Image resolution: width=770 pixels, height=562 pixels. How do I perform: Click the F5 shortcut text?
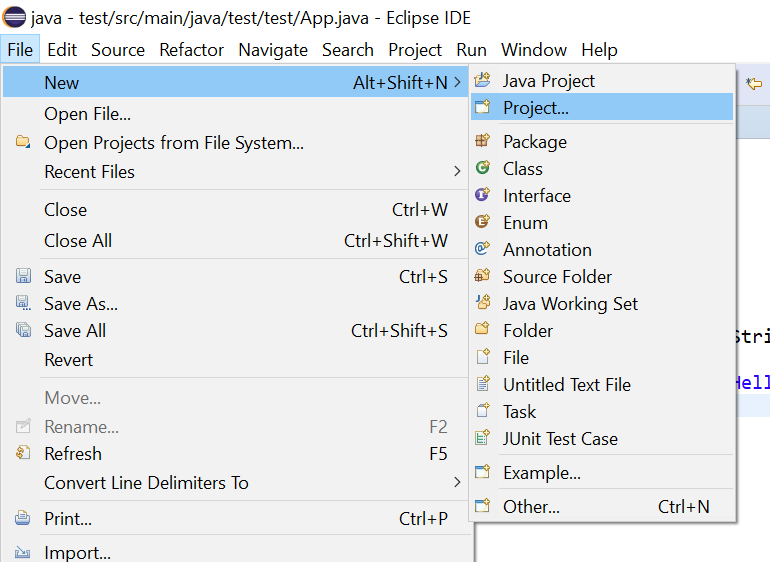[438, 454]
